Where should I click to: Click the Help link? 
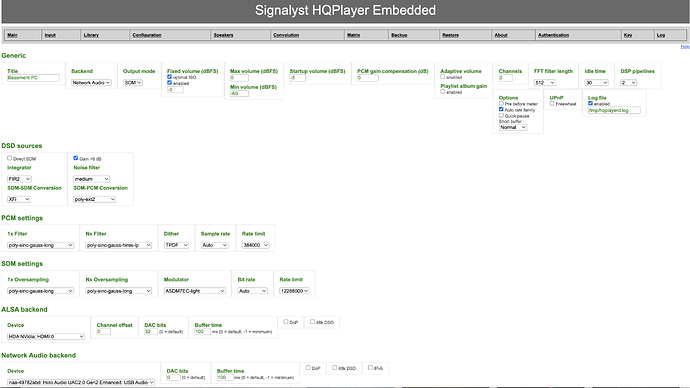pyautogui.click(x=685, y=47)
